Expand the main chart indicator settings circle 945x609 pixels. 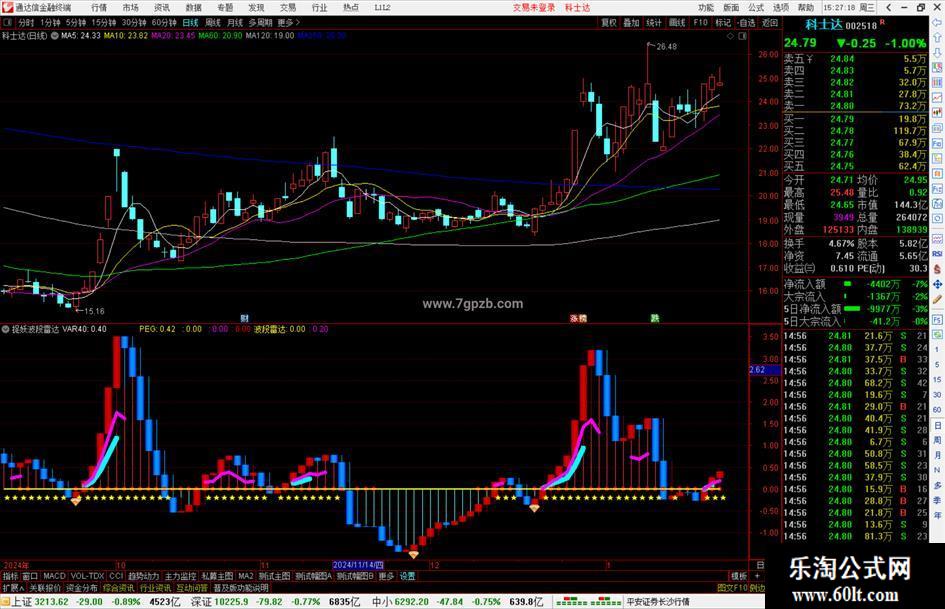click(x=55, y=36)
